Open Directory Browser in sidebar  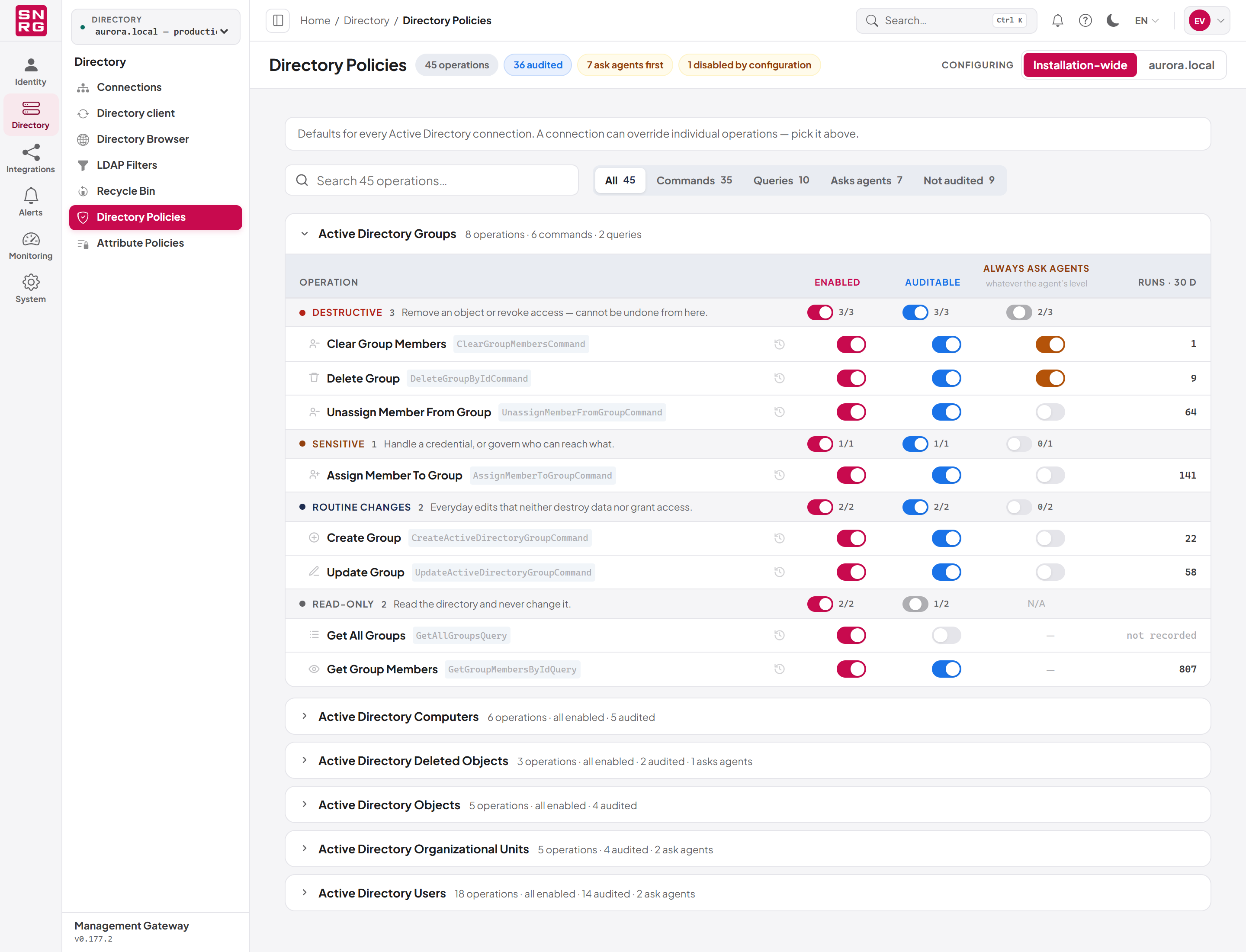tap(156, 139)
